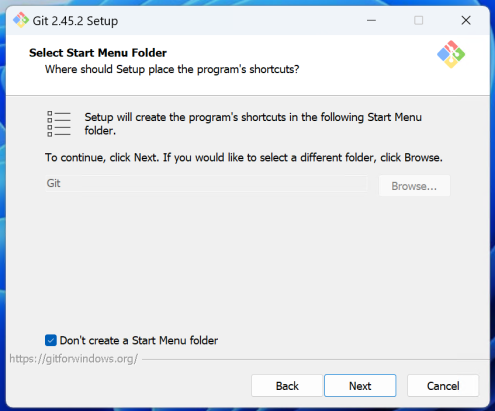Click the "Select Start Menu Folder" heading
This screenshot has width=495, height=411.
[98, 53]
